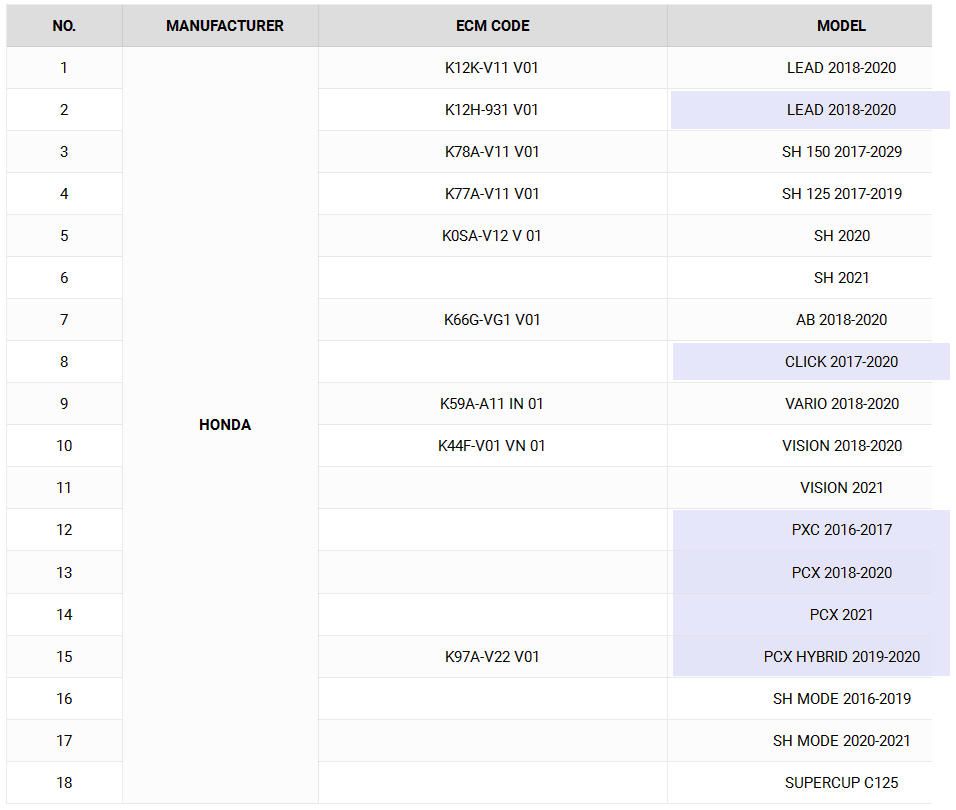Open the PCX HYBRID 2019-2020 model

tap(841, 657)
